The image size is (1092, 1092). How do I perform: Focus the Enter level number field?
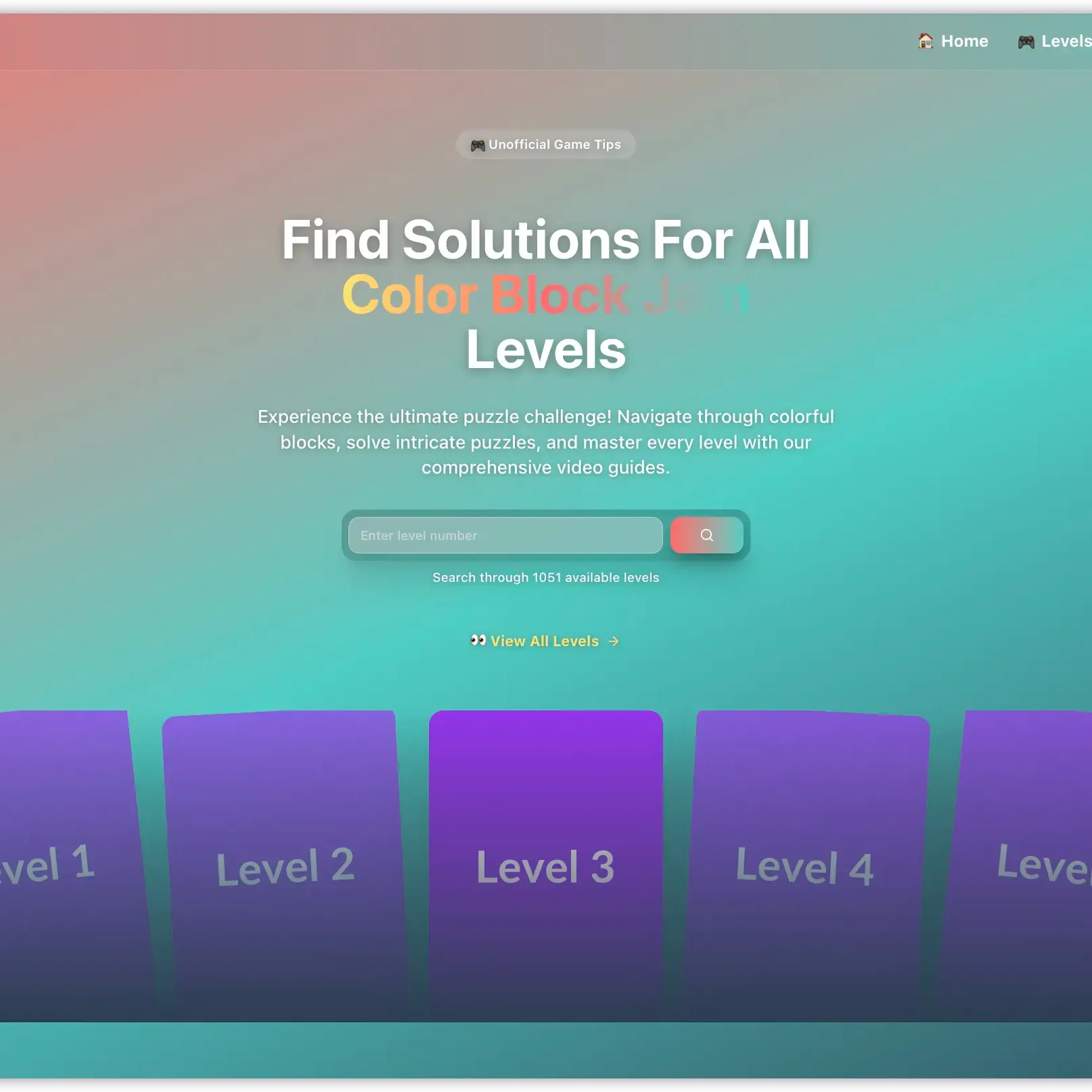(505, 535)
